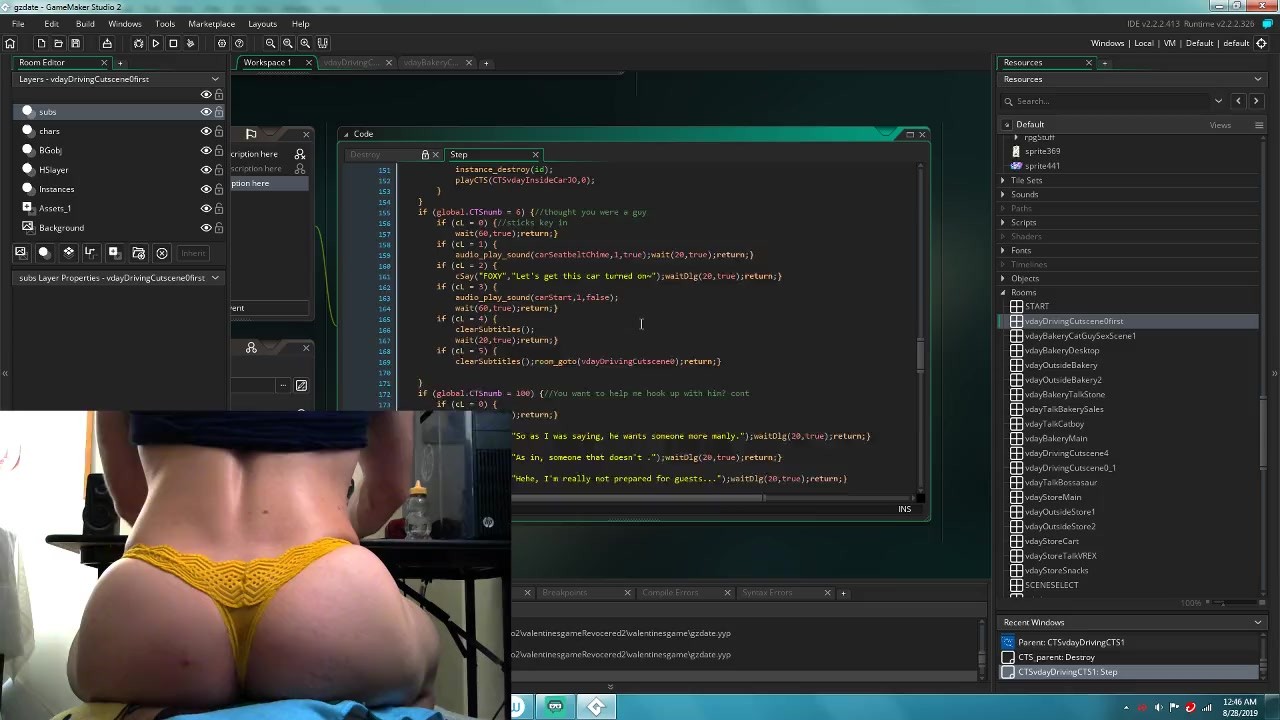The image size is (1280, 720).
Task: Expand the Objects resource folder
Action: pos(1003,278)
